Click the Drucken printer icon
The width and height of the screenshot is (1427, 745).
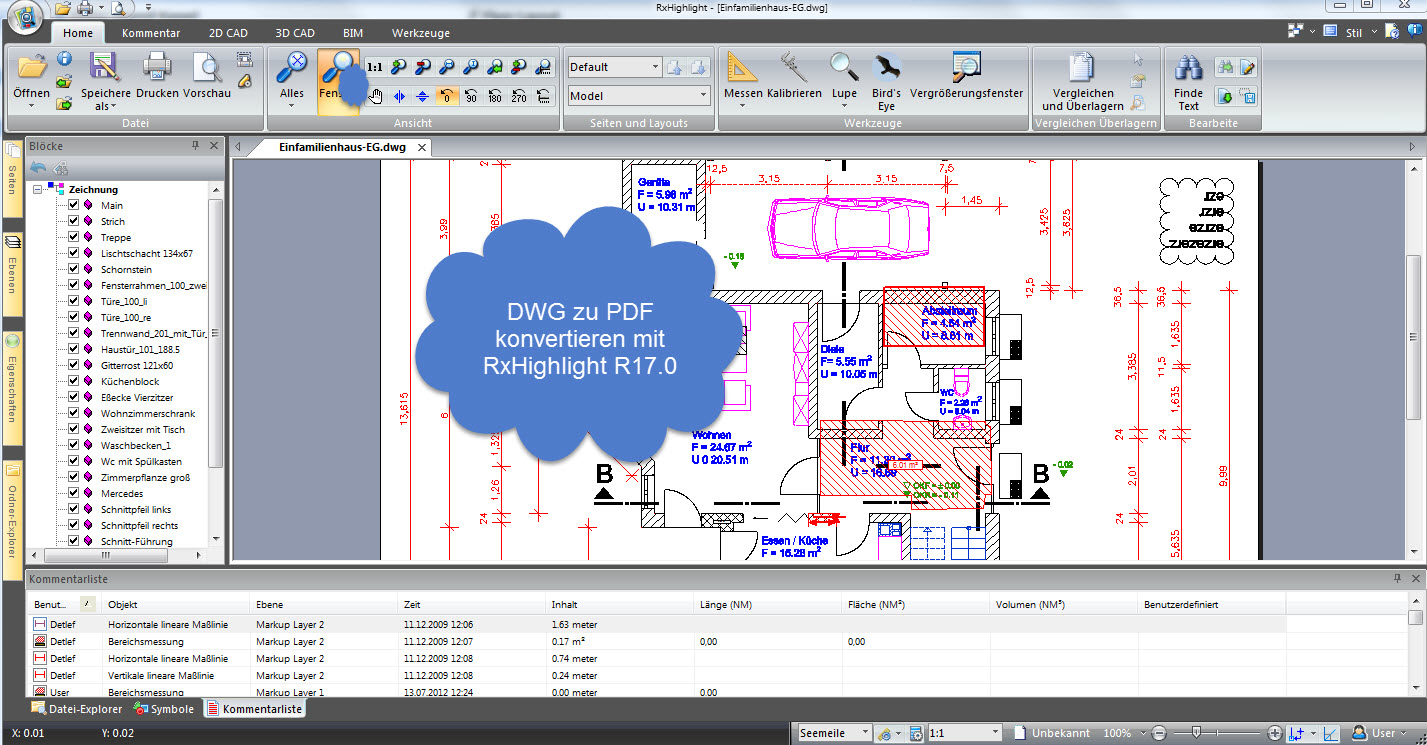[157, 69]
